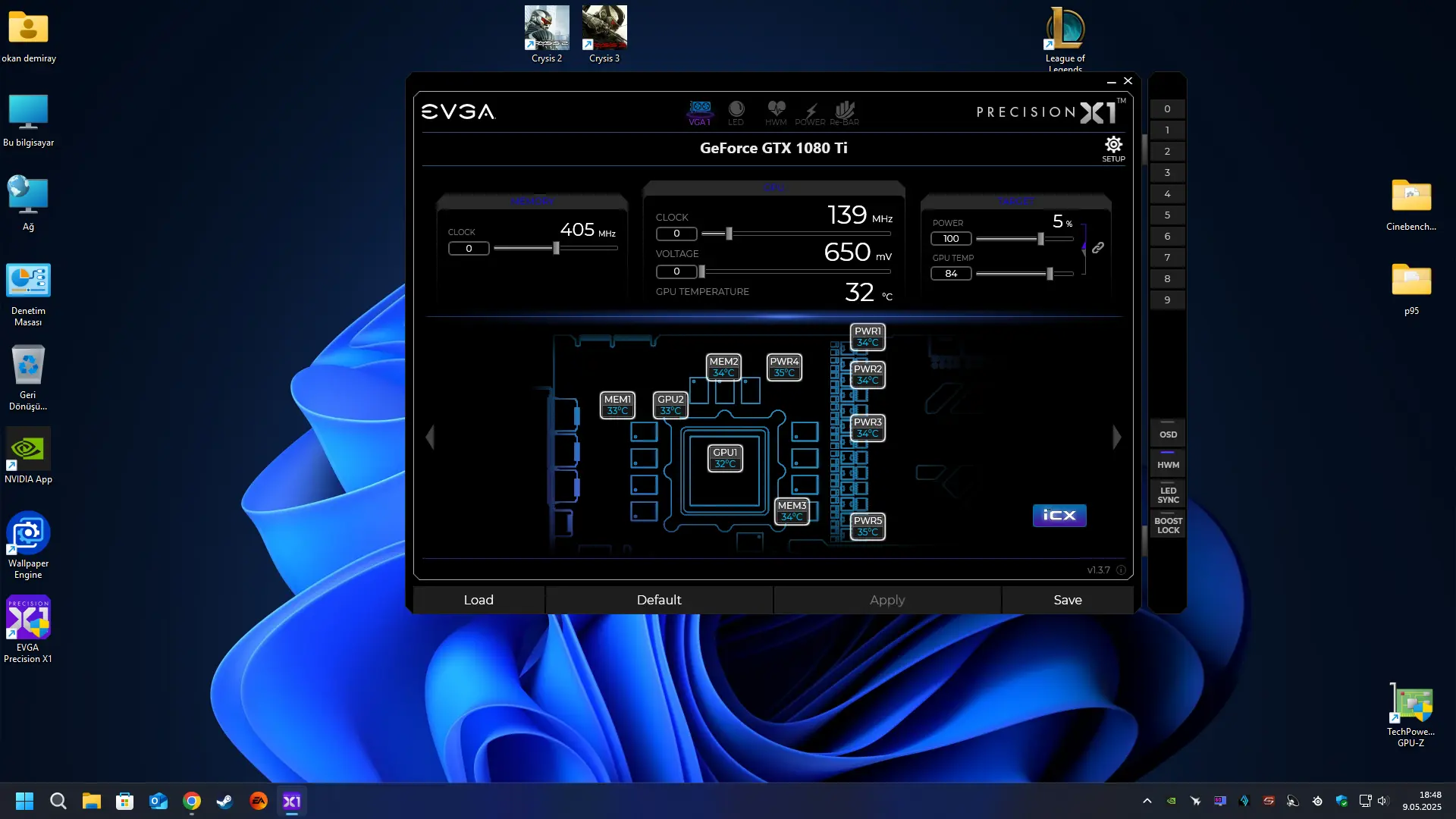Open TechPowerUp GPU-Z desktop icon
The image size is (1456, 819).
tap(1410, 715)
